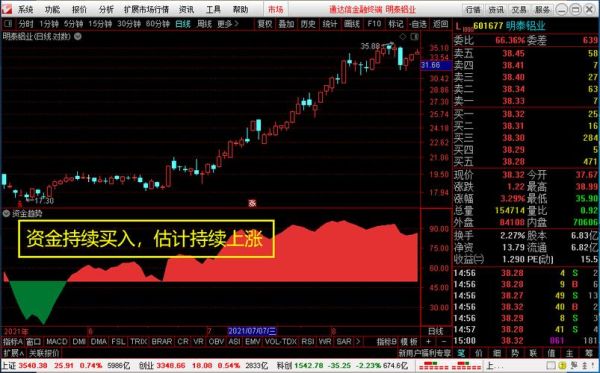Open the 系统 menu
The image size is (600, 373).
25,10
